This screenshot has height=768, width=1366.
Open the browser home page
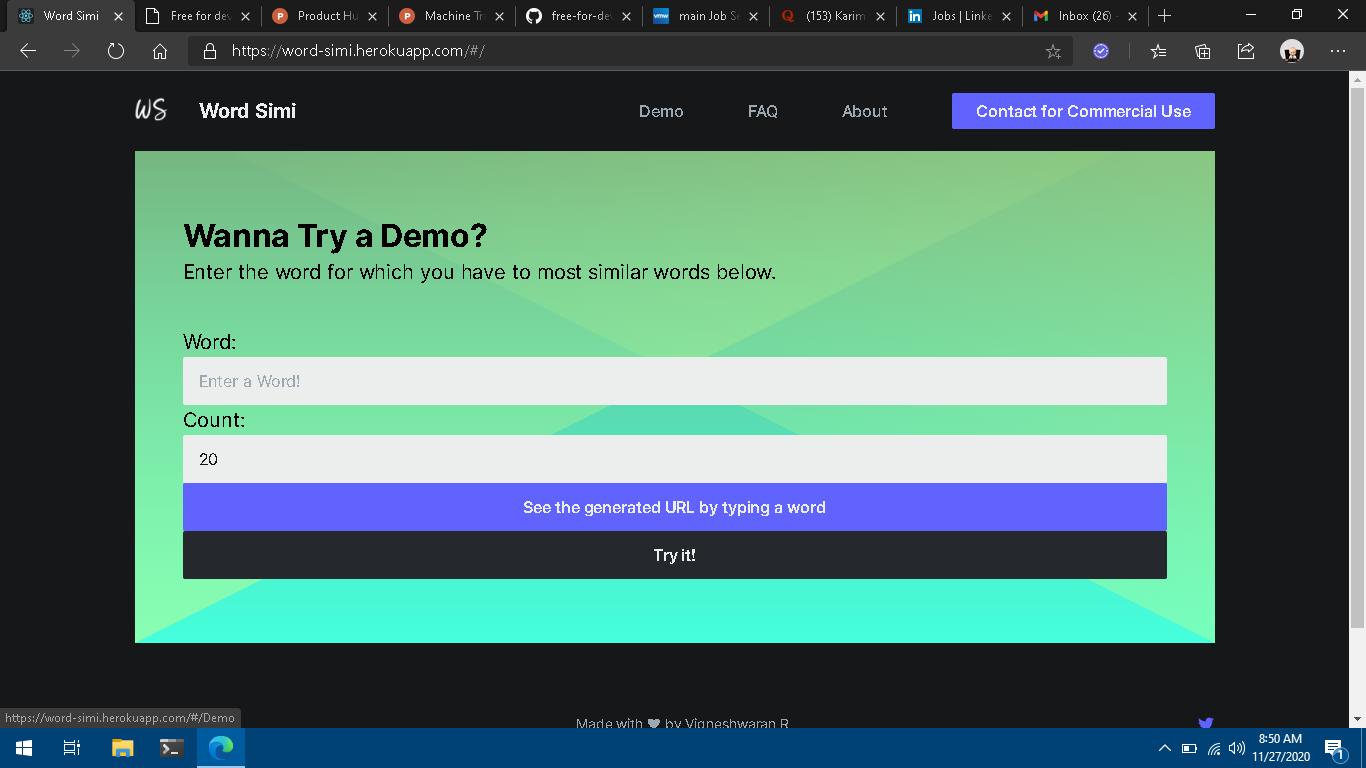pyautogui.click(x=160, y=51)
